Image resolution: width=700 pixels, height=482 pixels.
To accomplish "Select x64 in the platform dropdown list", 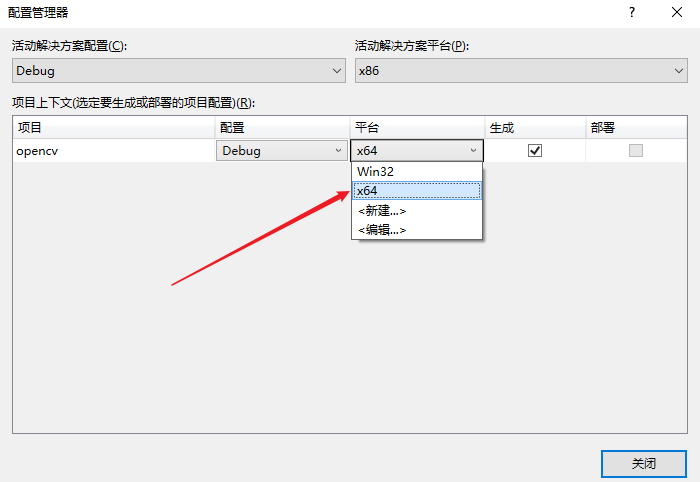I will [x=417, y=191].
